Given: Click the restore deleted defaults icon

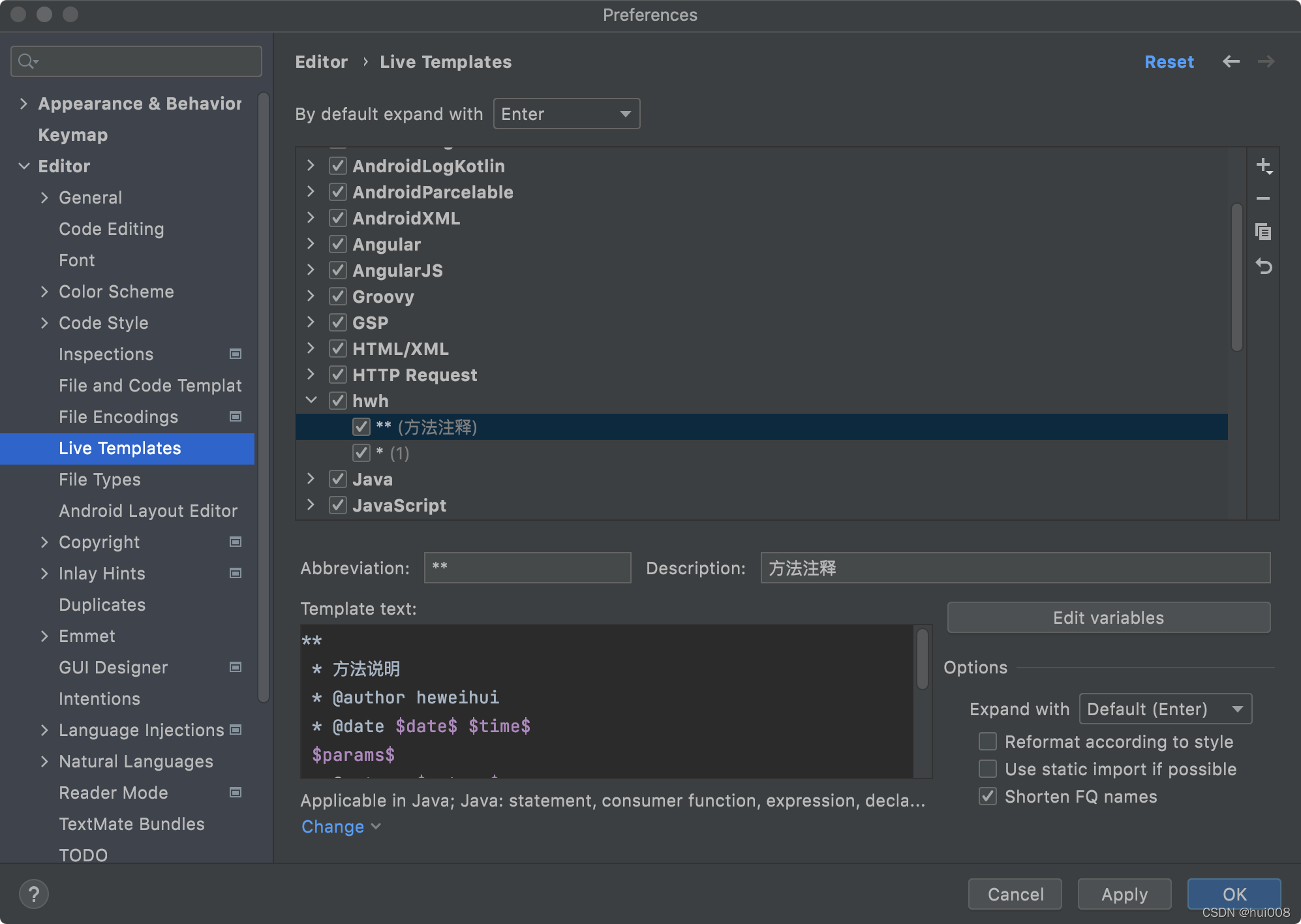Looking at the screenshot, I should 1264,266.
